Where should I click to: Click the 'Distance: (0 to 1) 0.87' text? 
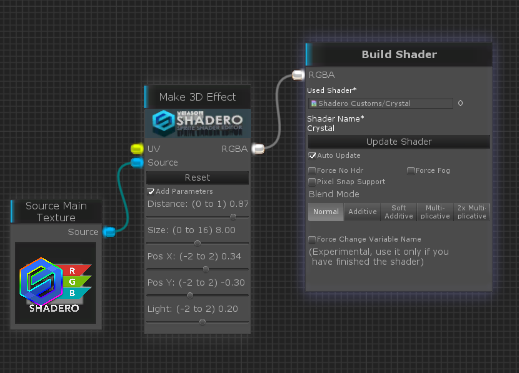click(198, 204)
